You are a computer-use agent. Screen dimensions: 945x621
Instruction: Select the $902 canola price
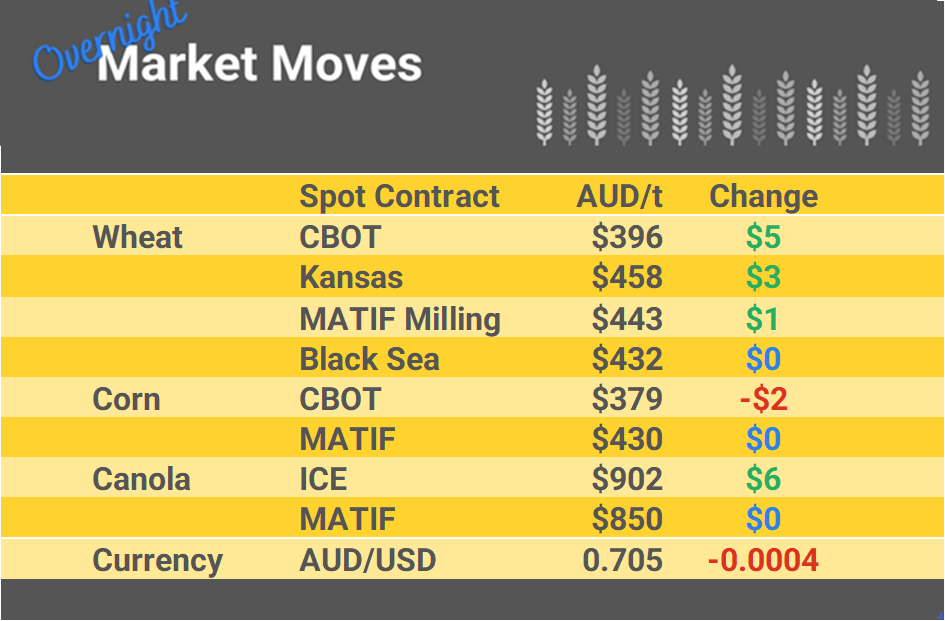[627, 479]
